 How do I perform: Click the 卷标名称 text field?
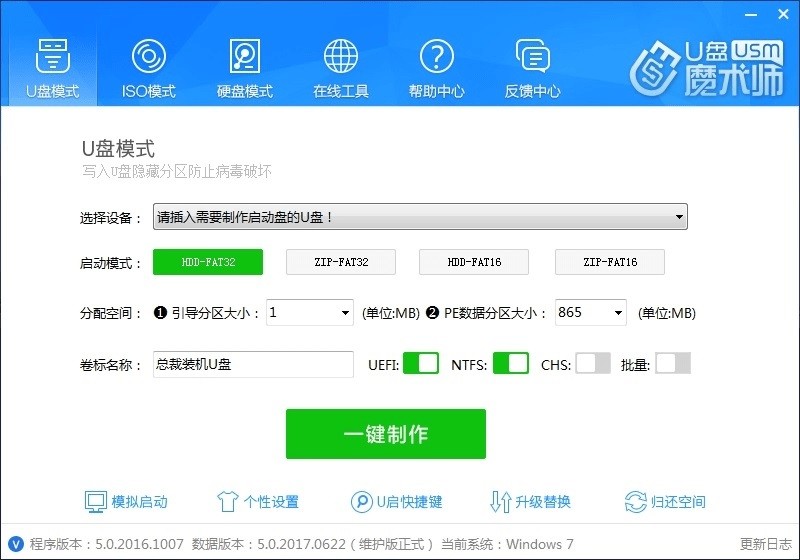point(252,364)
